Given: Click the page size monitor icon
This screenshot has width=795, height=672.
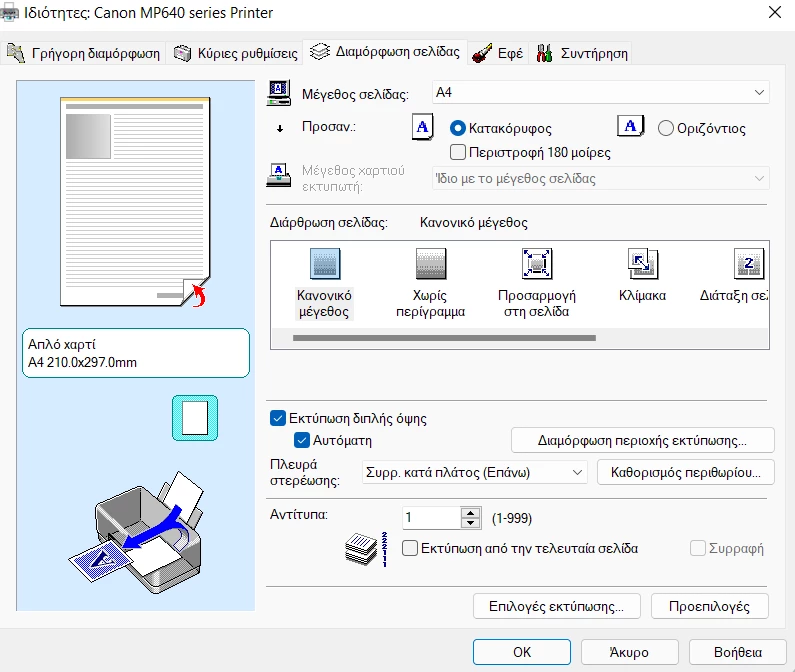Looking at the screenshot, I should click(x=278, y=93).
